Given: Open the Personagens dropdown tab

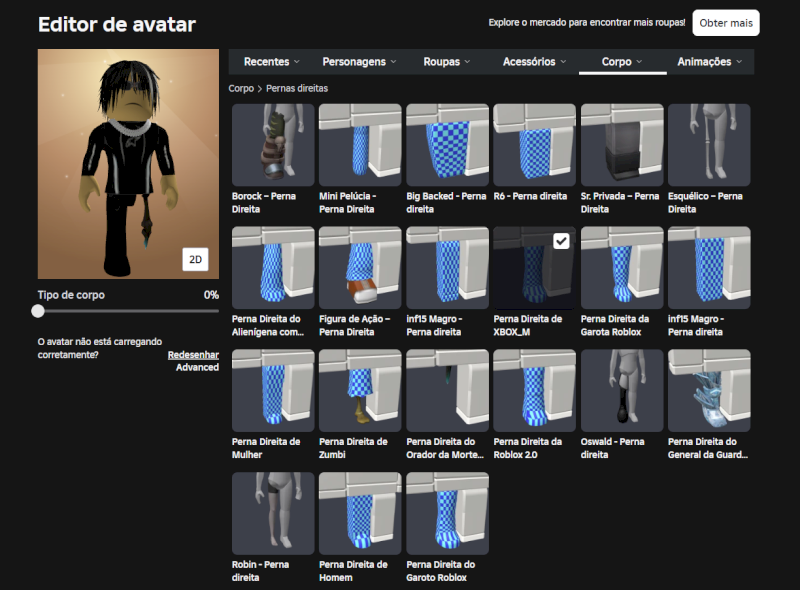Looking at the screenshot, I should point(359,62).
